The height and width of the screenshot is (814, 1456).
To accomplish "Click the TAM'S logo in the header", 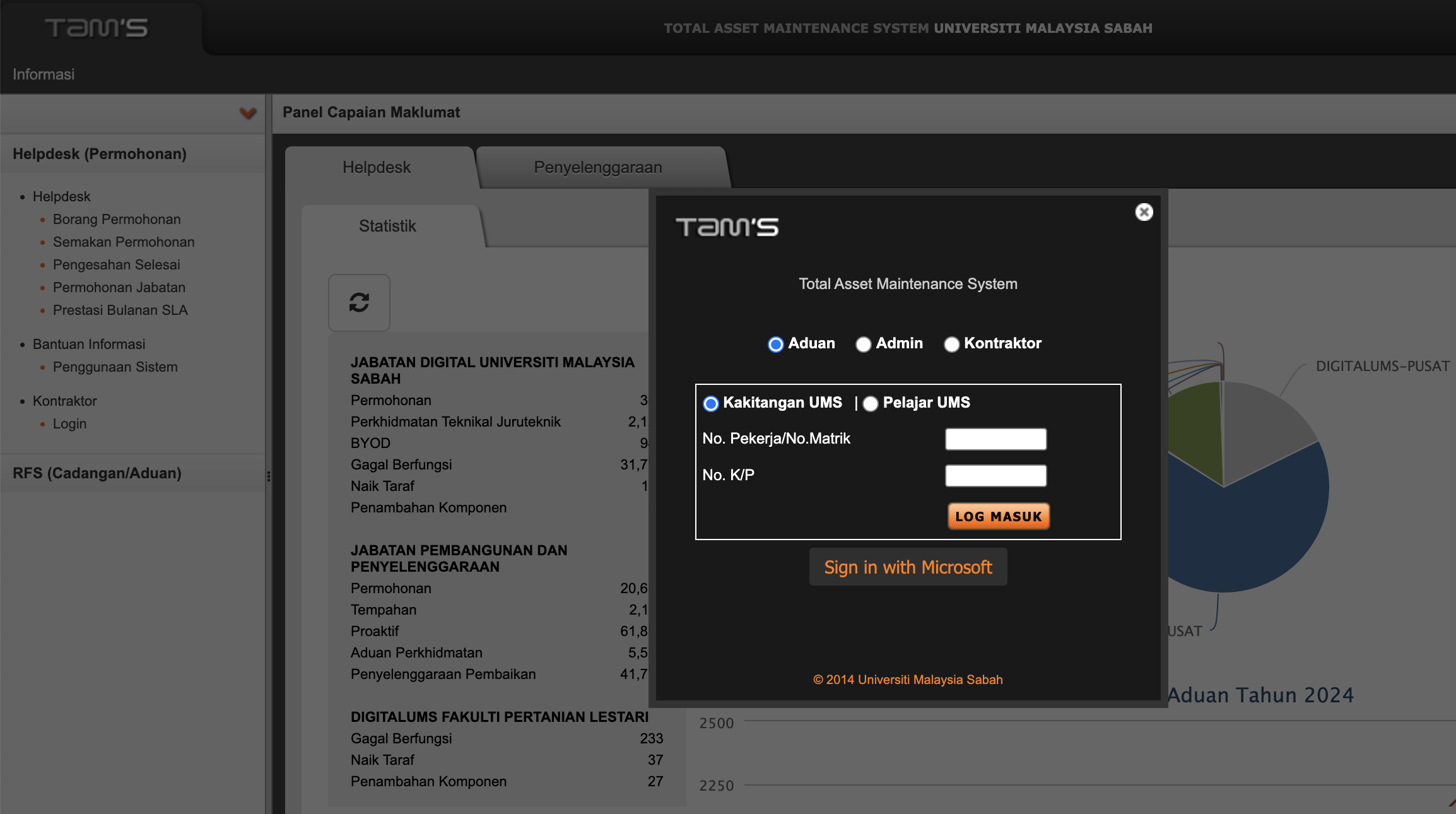I will pyautogui.click(x=96, y=28).
